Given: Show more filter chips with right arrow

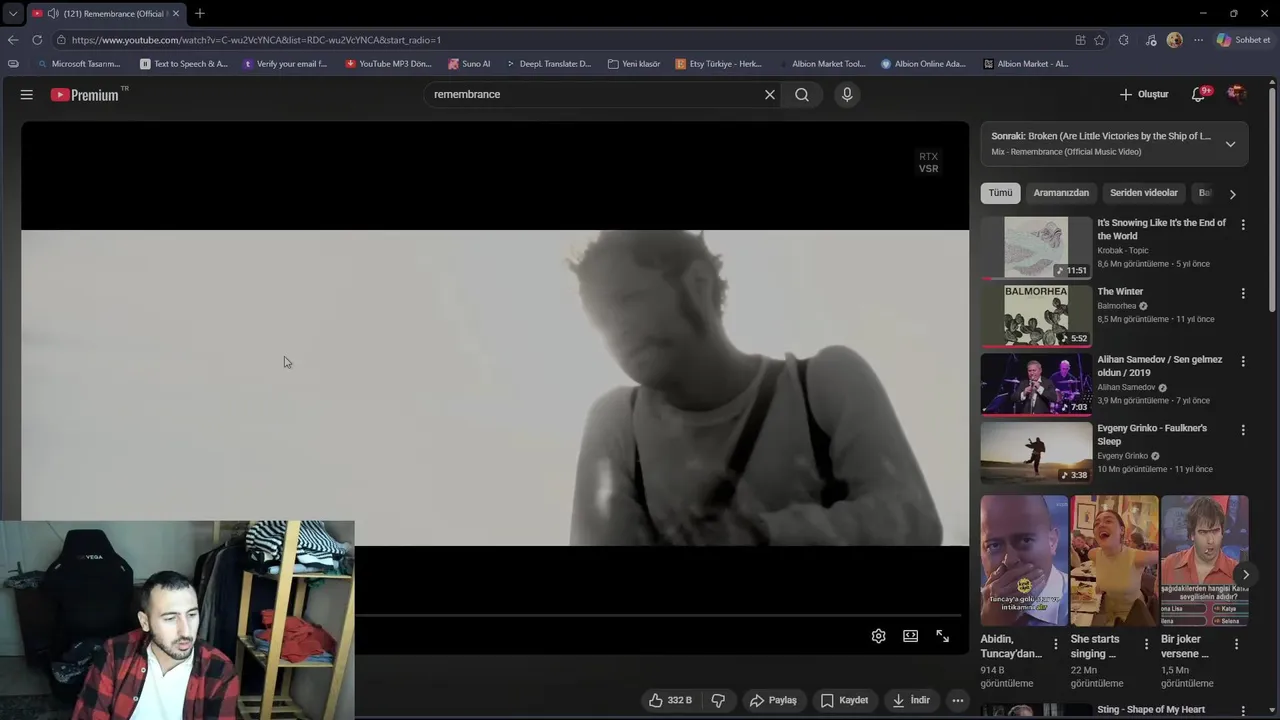Looking at the screenshot, I should click(x=1232, y=194).
